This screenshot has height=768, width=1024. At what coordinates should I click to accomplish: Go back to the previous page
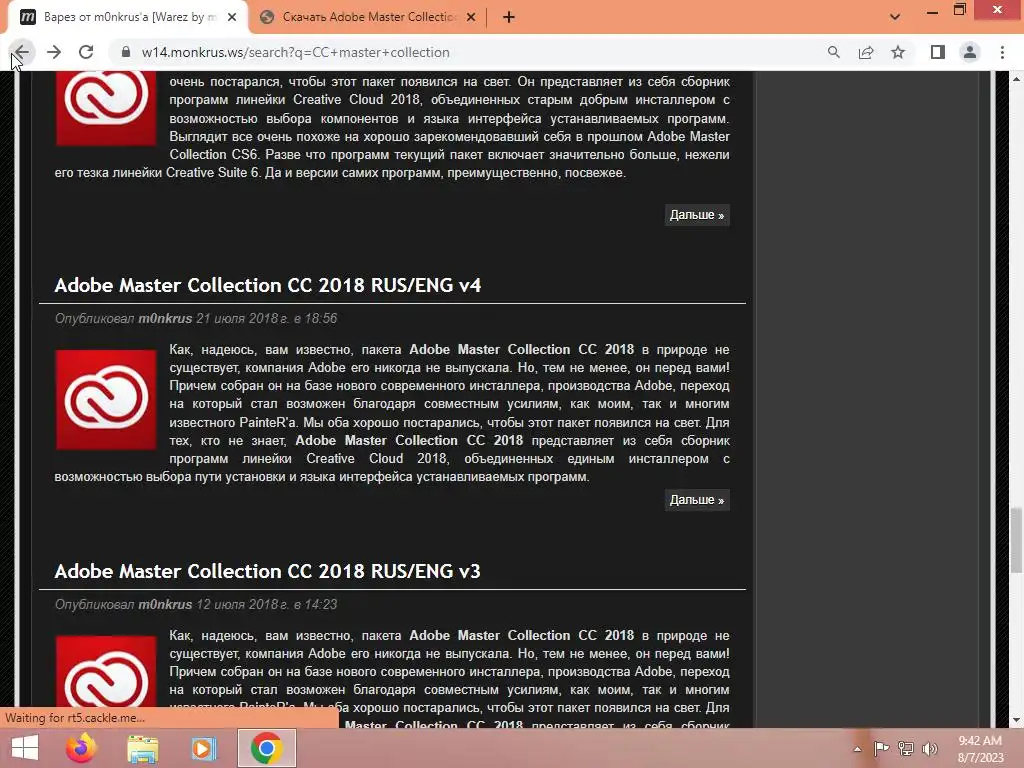[22, 52]
